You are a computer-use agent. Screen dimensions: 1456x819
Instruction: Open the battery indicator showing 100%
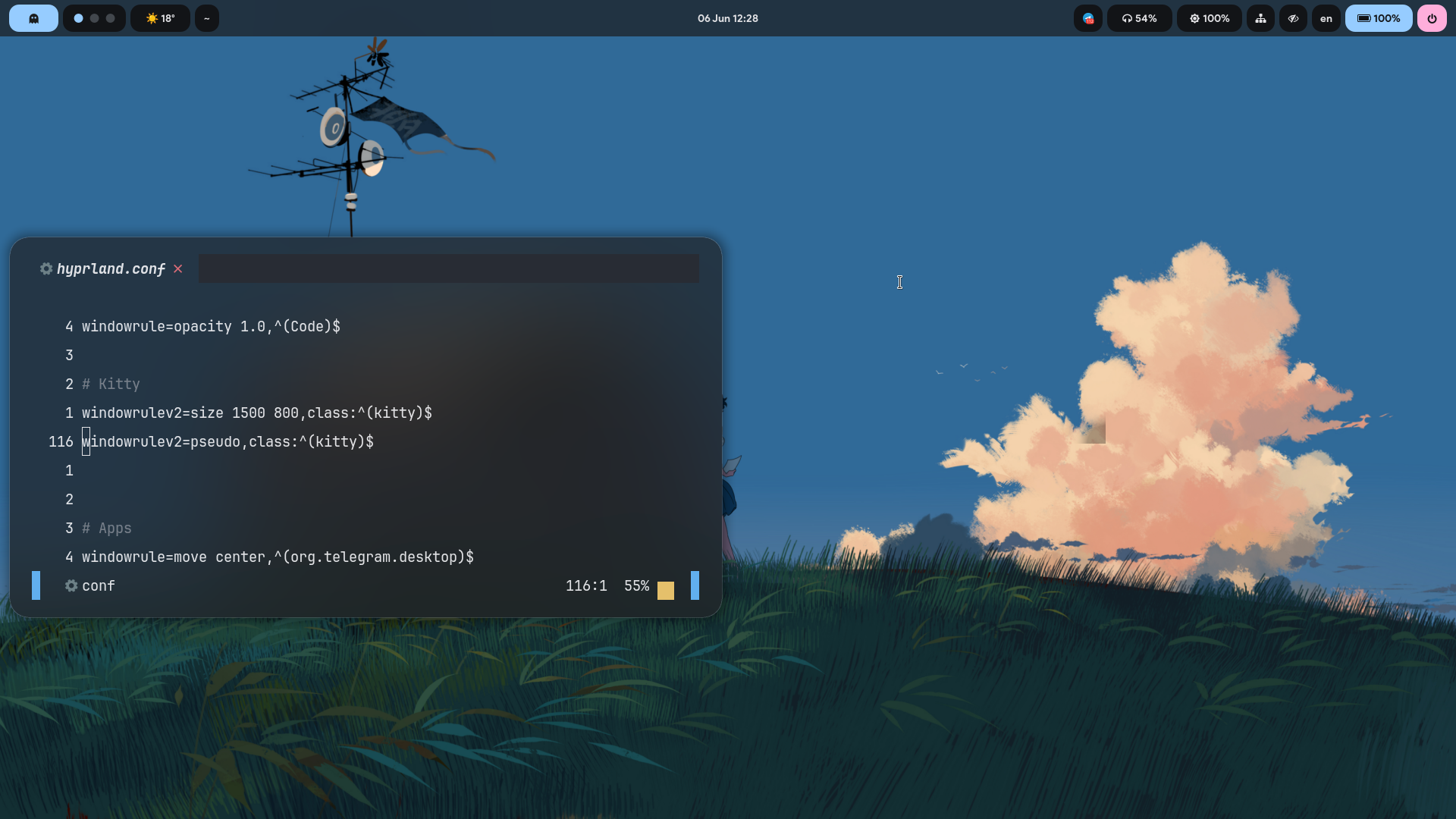(x=1377, y=18)
